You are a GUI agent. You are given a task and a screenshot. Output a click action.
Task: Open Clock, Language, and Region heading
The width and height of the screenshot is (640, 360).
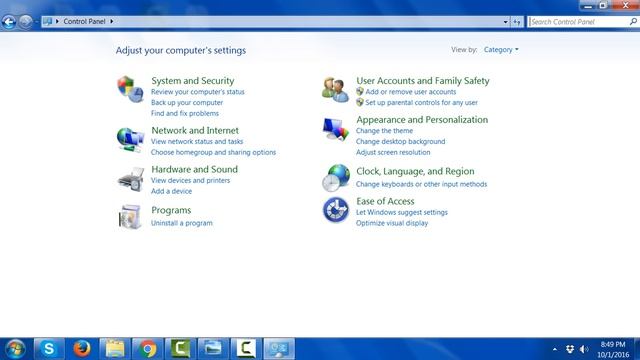[415, 171]
